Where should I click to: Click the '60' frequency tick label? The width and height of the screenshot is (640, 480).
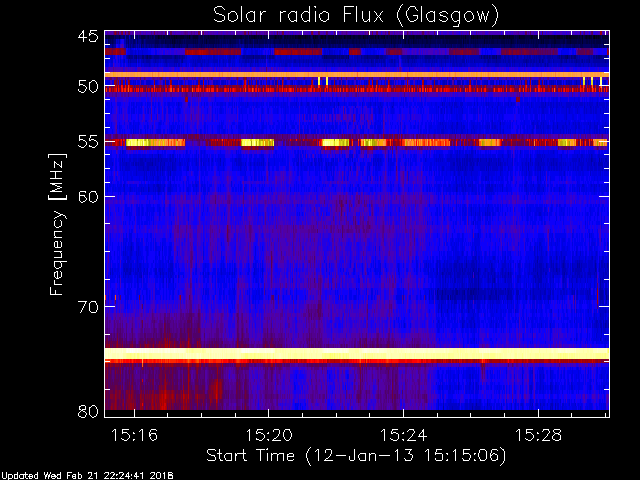[88, 197]
